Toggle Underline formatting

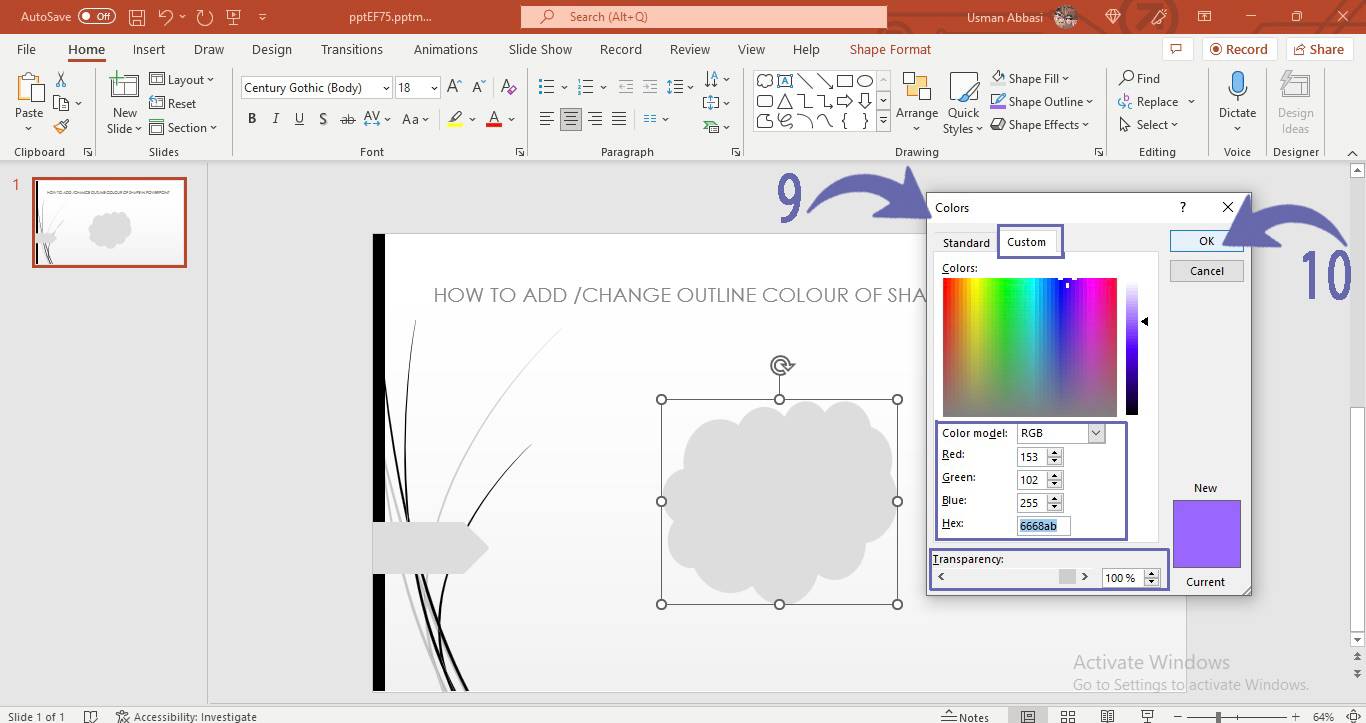point(299,119)
